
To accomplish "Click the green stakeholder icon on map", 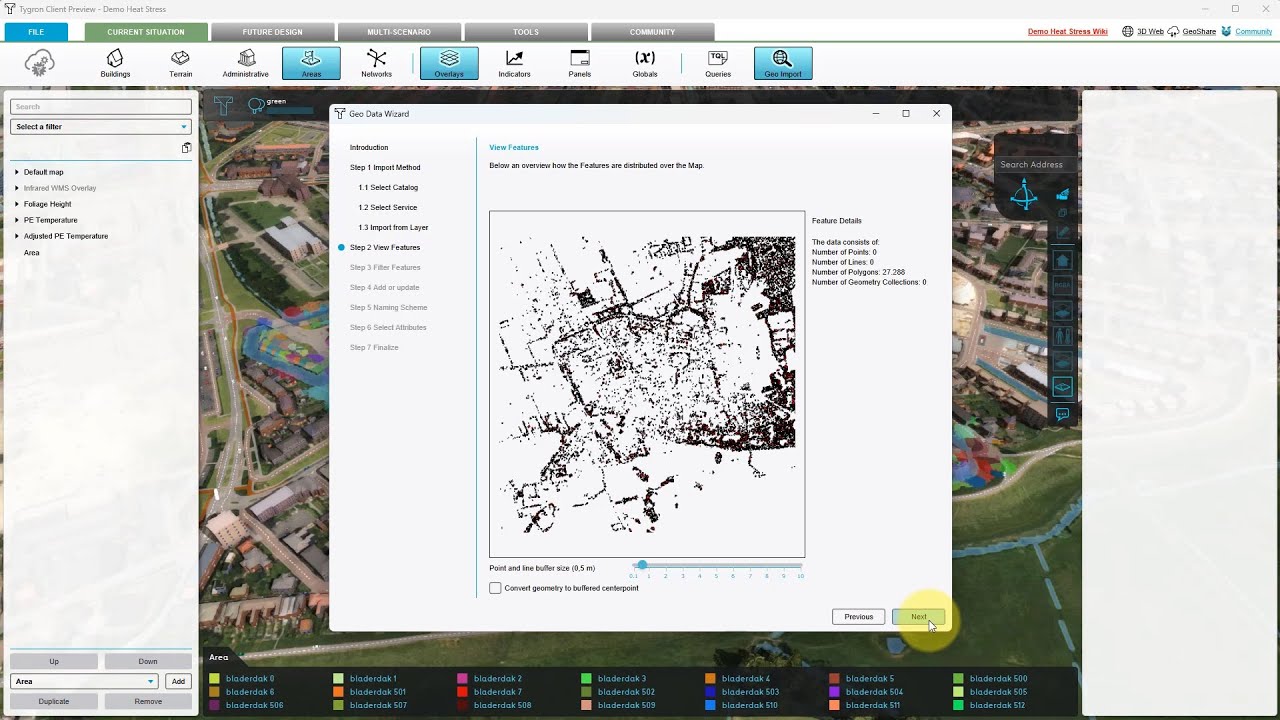I will pos(256,104).
